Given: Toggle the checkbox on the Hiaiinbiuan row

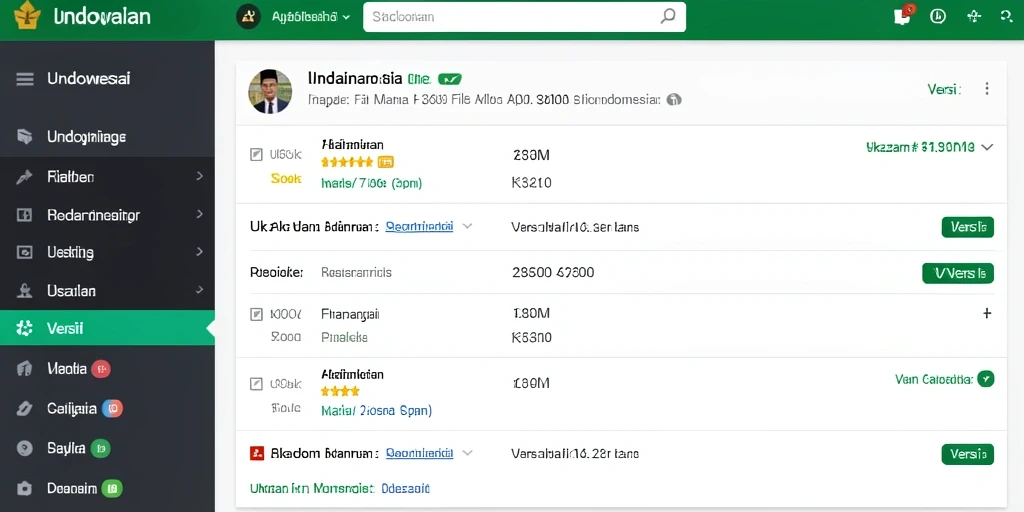Looking at the screenshot, I should point(257,155).
